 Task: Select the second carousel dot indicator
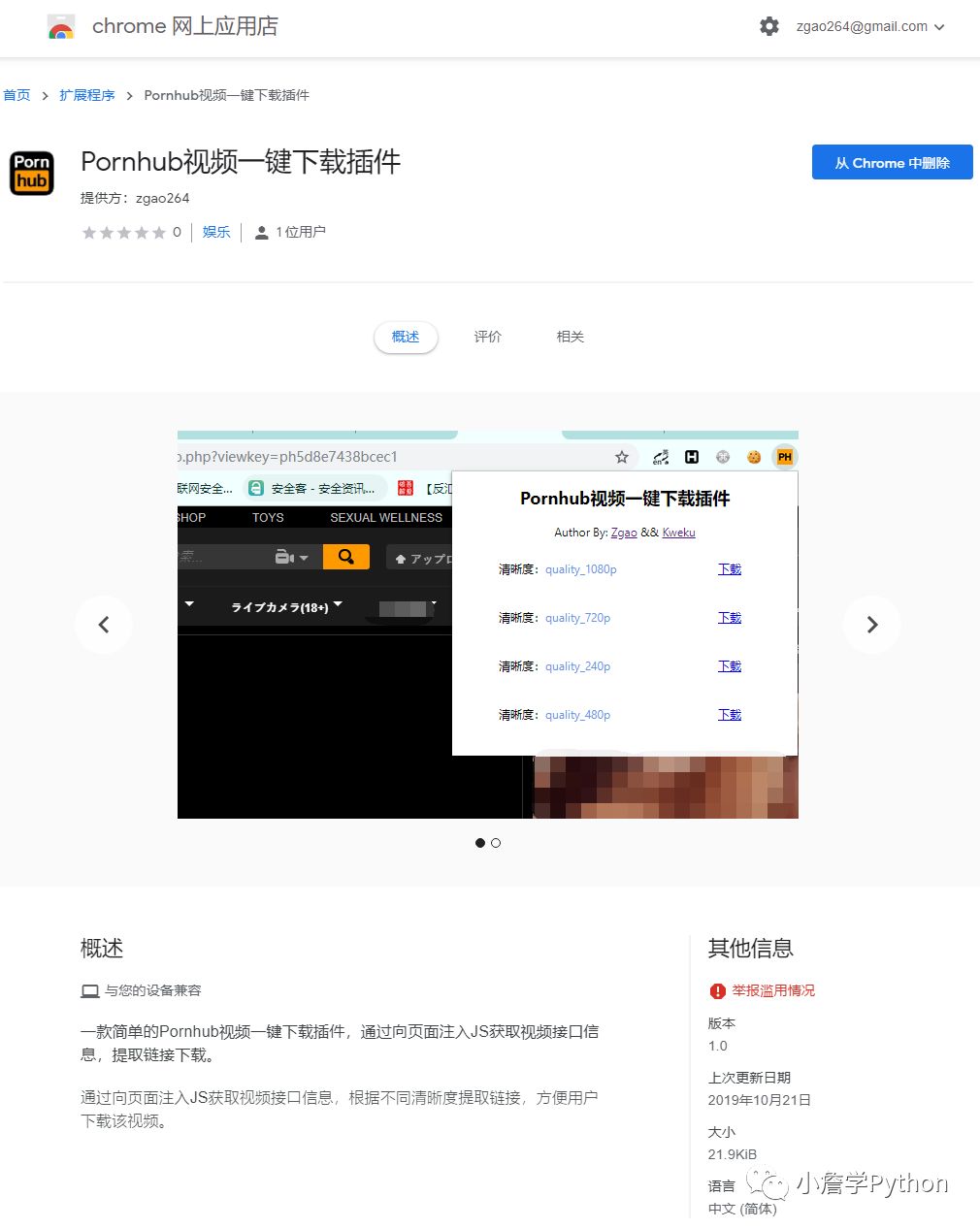(496, 843)
